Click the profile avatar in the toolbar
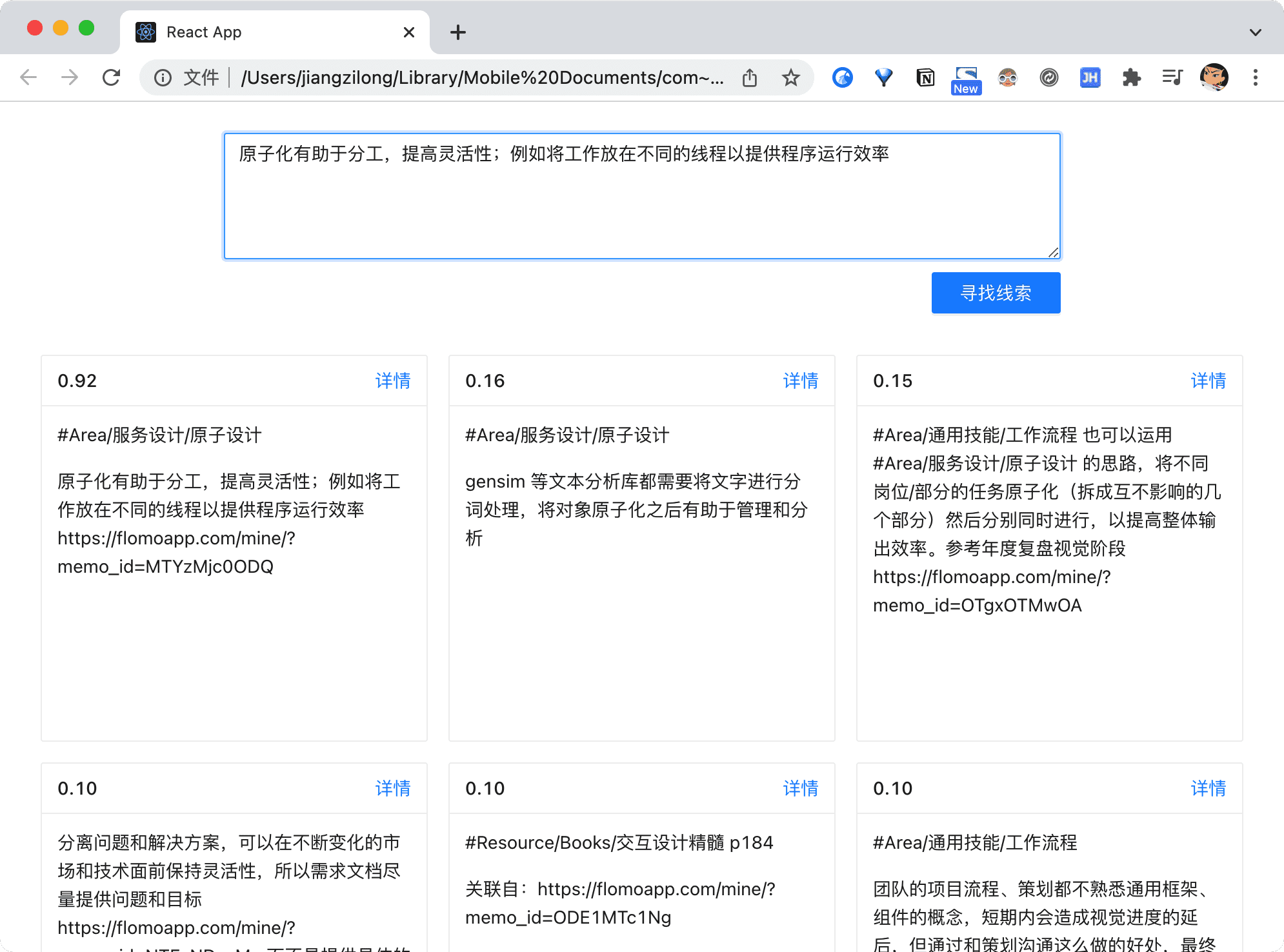This screenshot has height=952, width=1284. [1214, 77]
